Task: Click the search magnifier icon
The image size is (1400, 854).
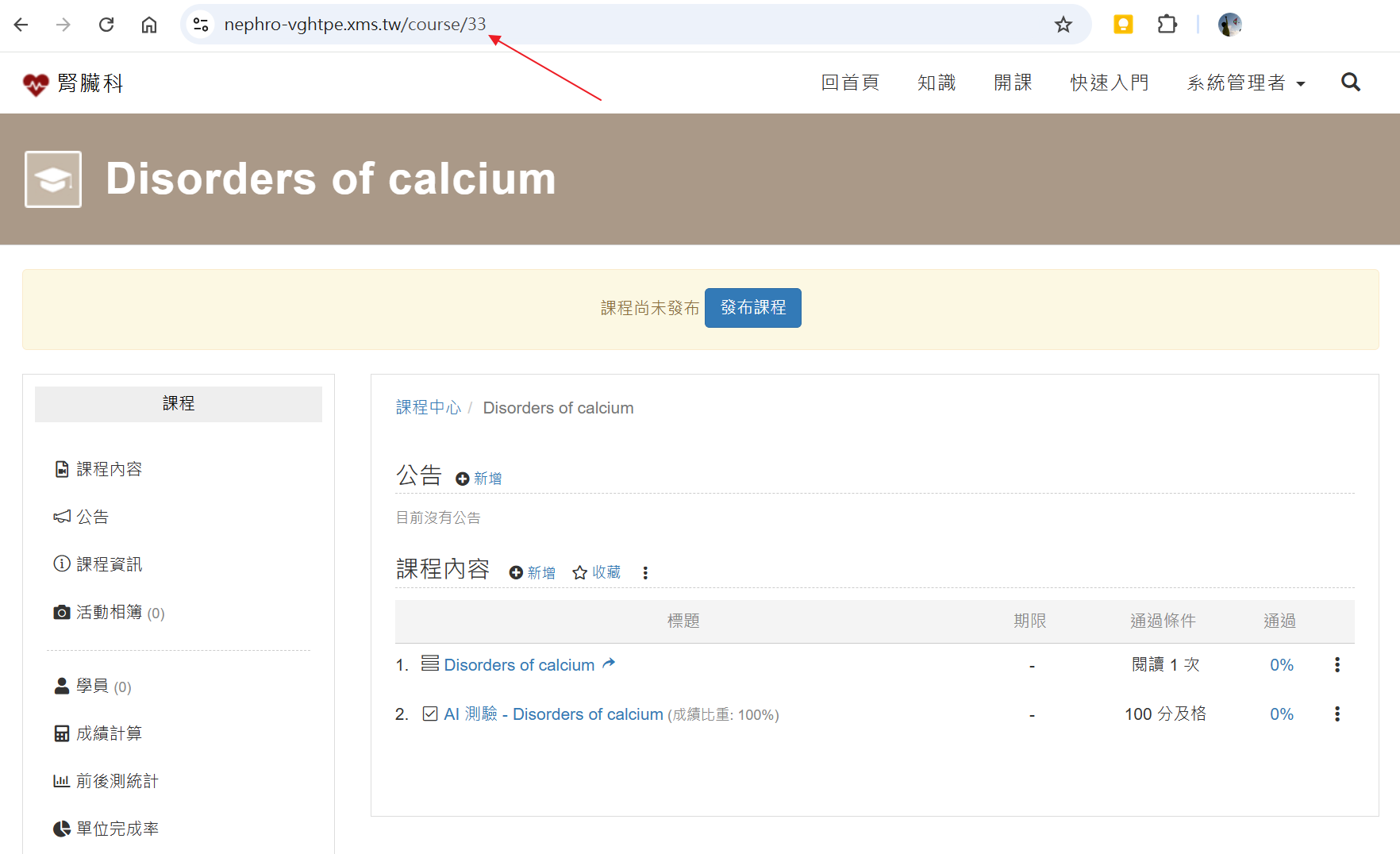Action: 1350,83
